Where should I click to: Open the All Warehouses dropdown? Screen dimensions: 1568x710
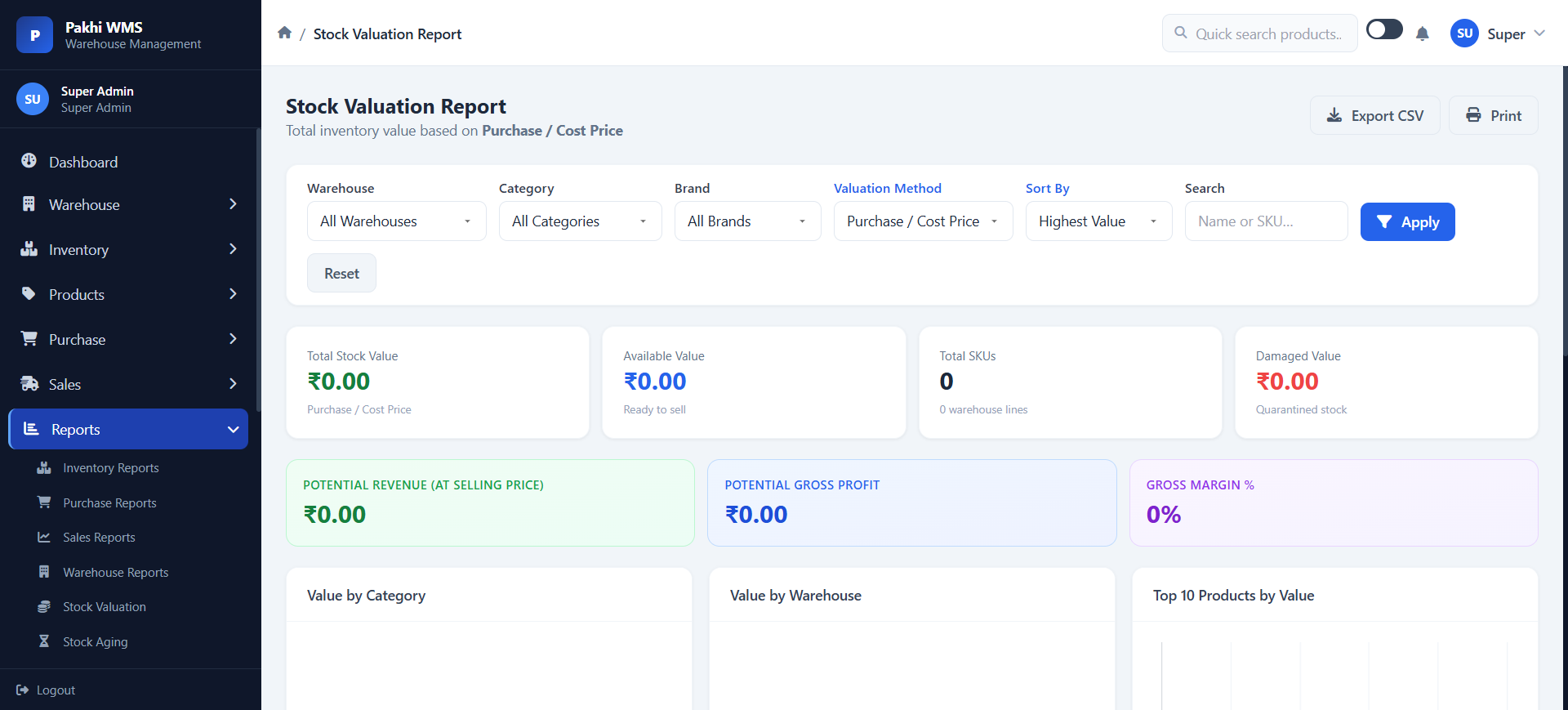point(397,221)
